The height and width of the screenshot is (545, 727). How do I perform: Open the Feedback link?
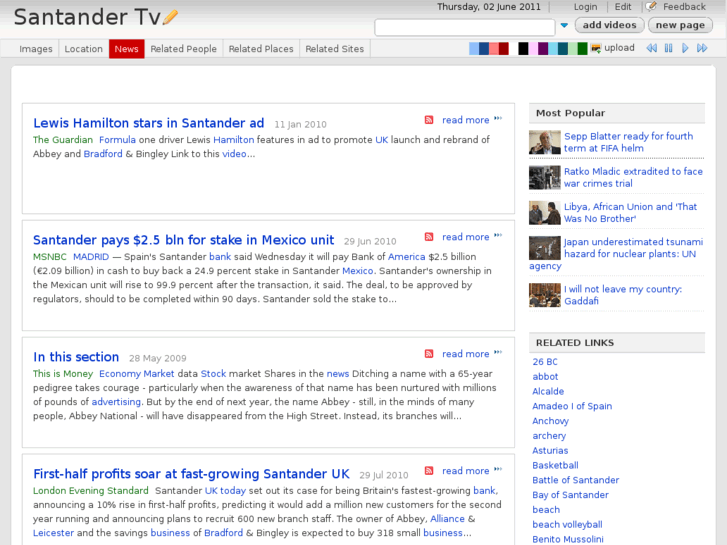[x=684, y=6]
